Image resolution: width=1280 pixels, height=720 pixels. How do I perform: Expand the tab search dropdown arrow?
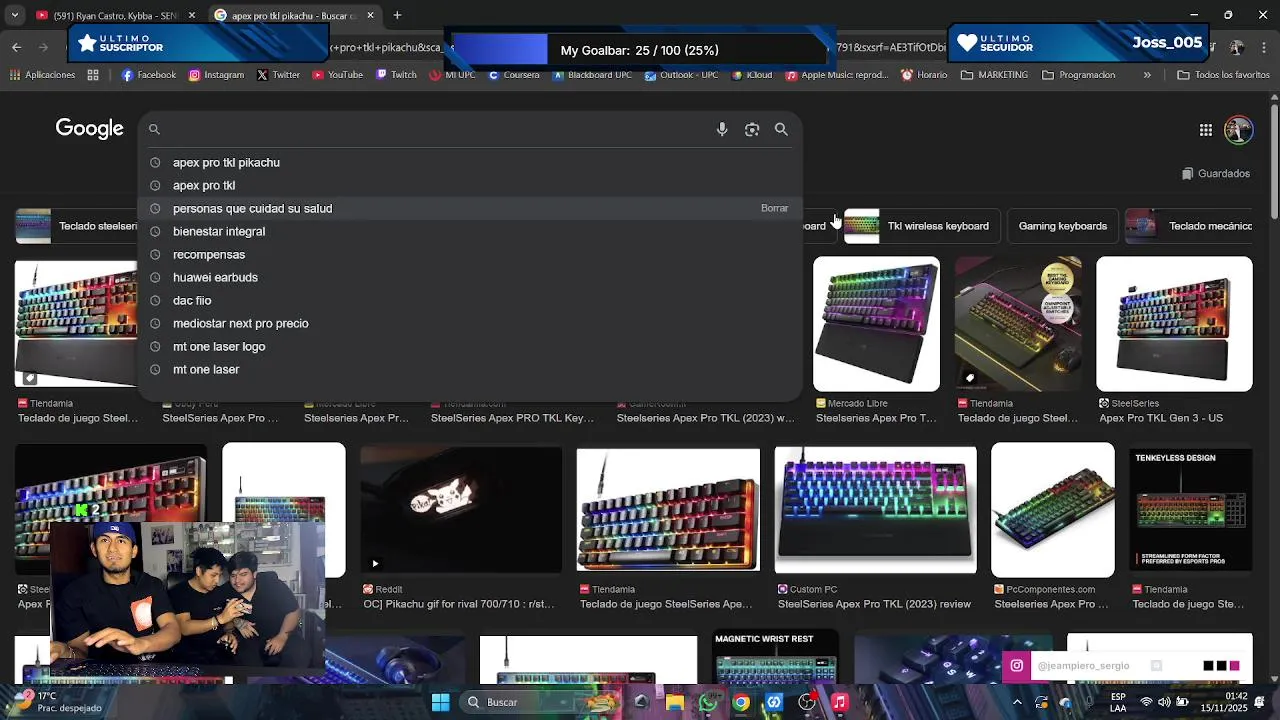tap(16, 15)
